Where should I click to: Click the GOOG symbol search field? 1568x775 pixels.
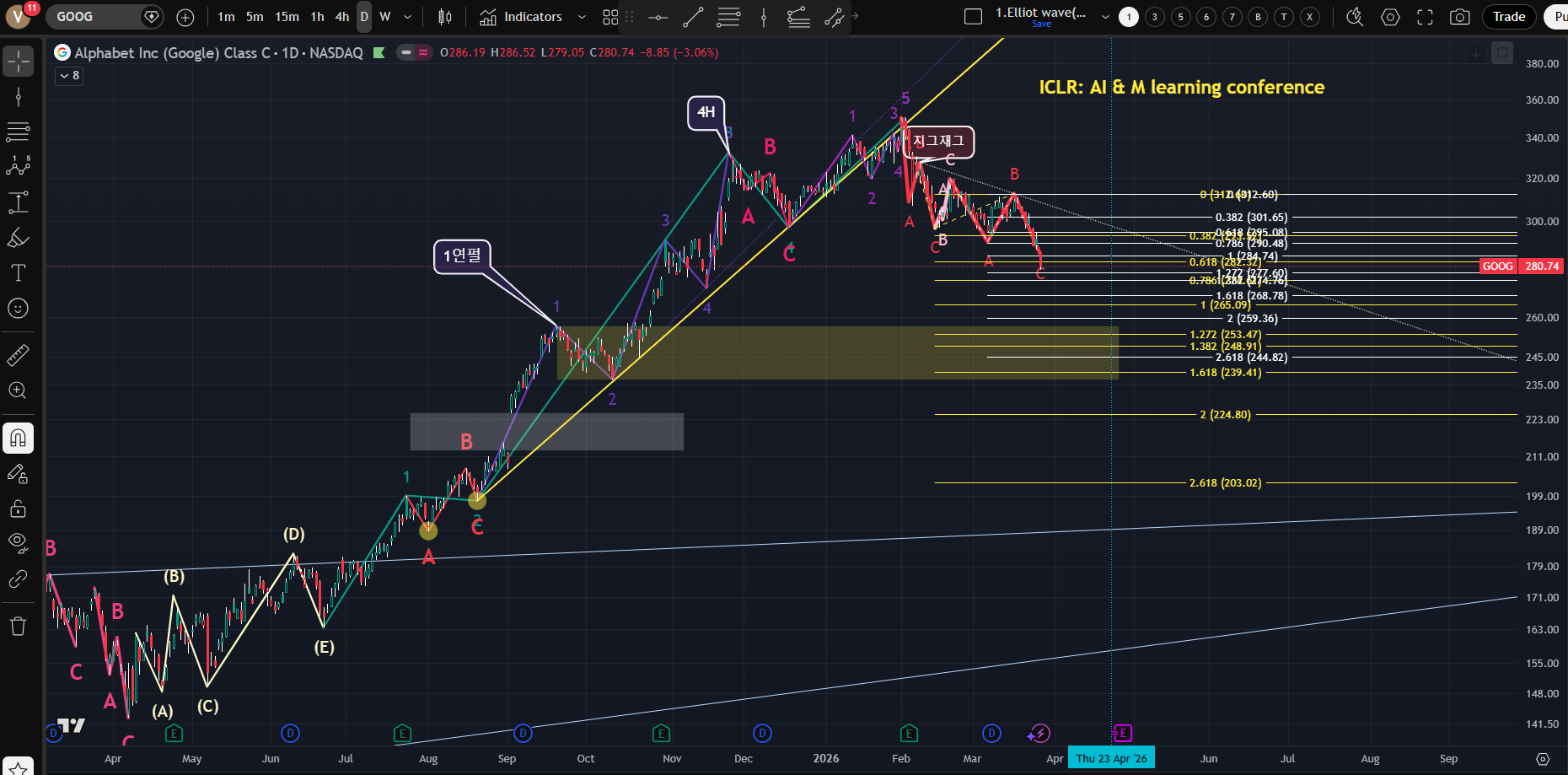(x=93, y=17)
